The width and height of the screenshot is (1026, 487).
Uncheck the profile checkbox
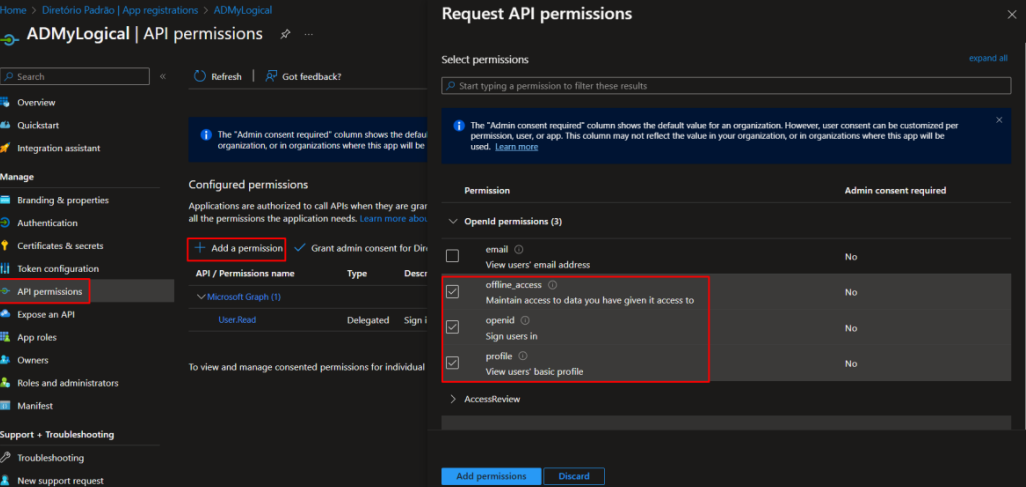(x=452, y=362)
